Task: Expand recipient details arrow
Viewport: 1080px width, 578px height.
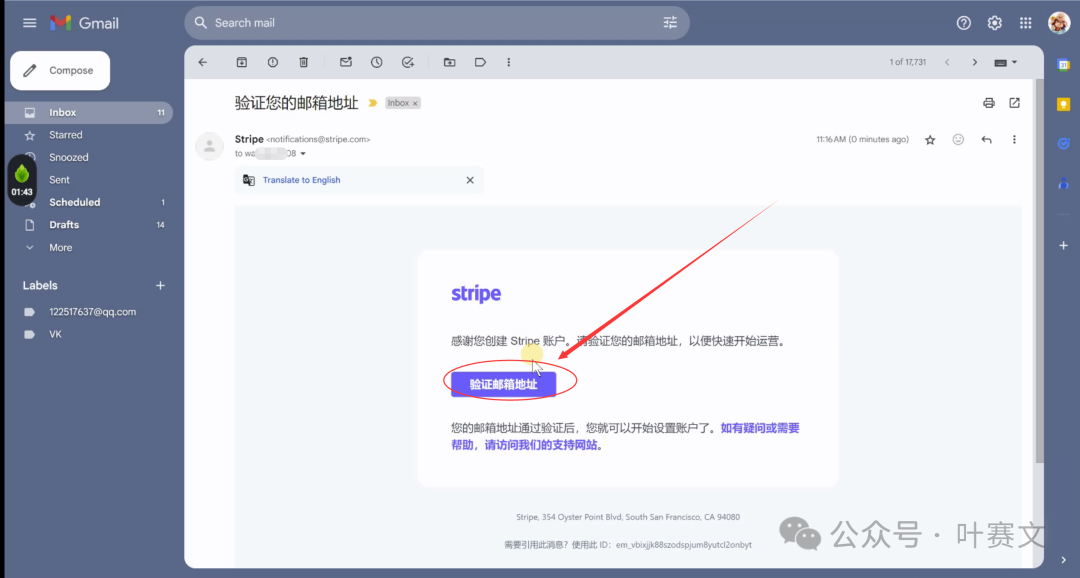Action: (x=303, y=154)
